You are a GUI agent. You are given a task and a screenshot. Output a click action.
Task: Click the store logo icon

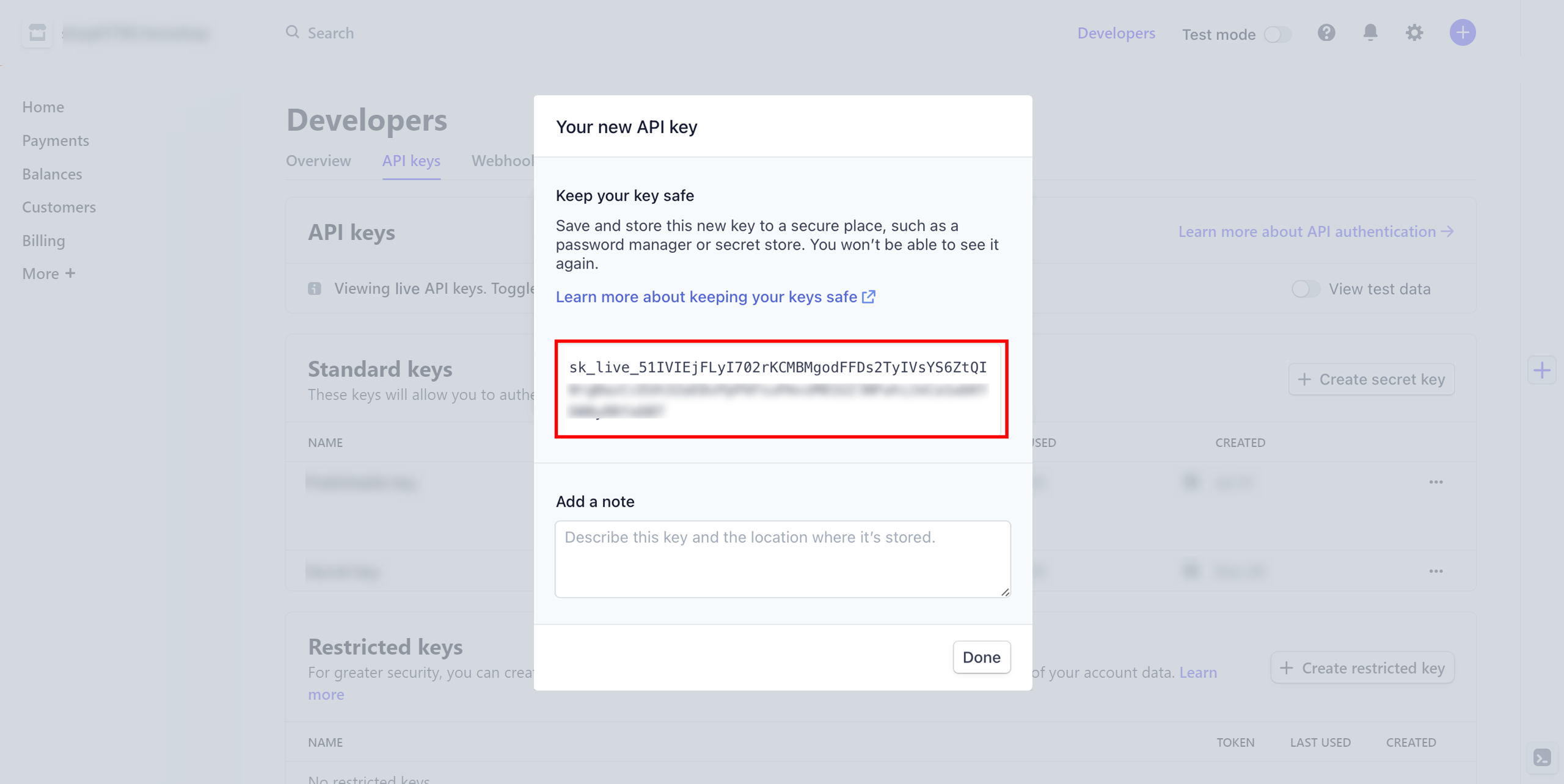click(37, 32)
